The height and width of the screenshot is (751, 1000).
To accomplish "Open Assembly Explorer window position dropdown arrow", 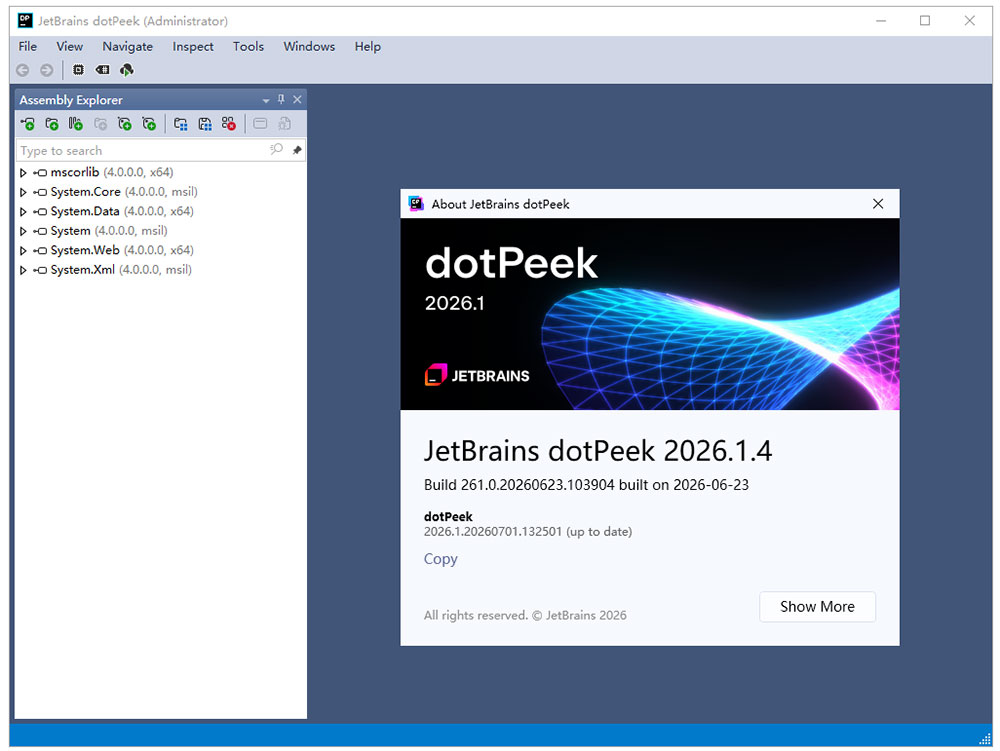I will coord(266,100).
